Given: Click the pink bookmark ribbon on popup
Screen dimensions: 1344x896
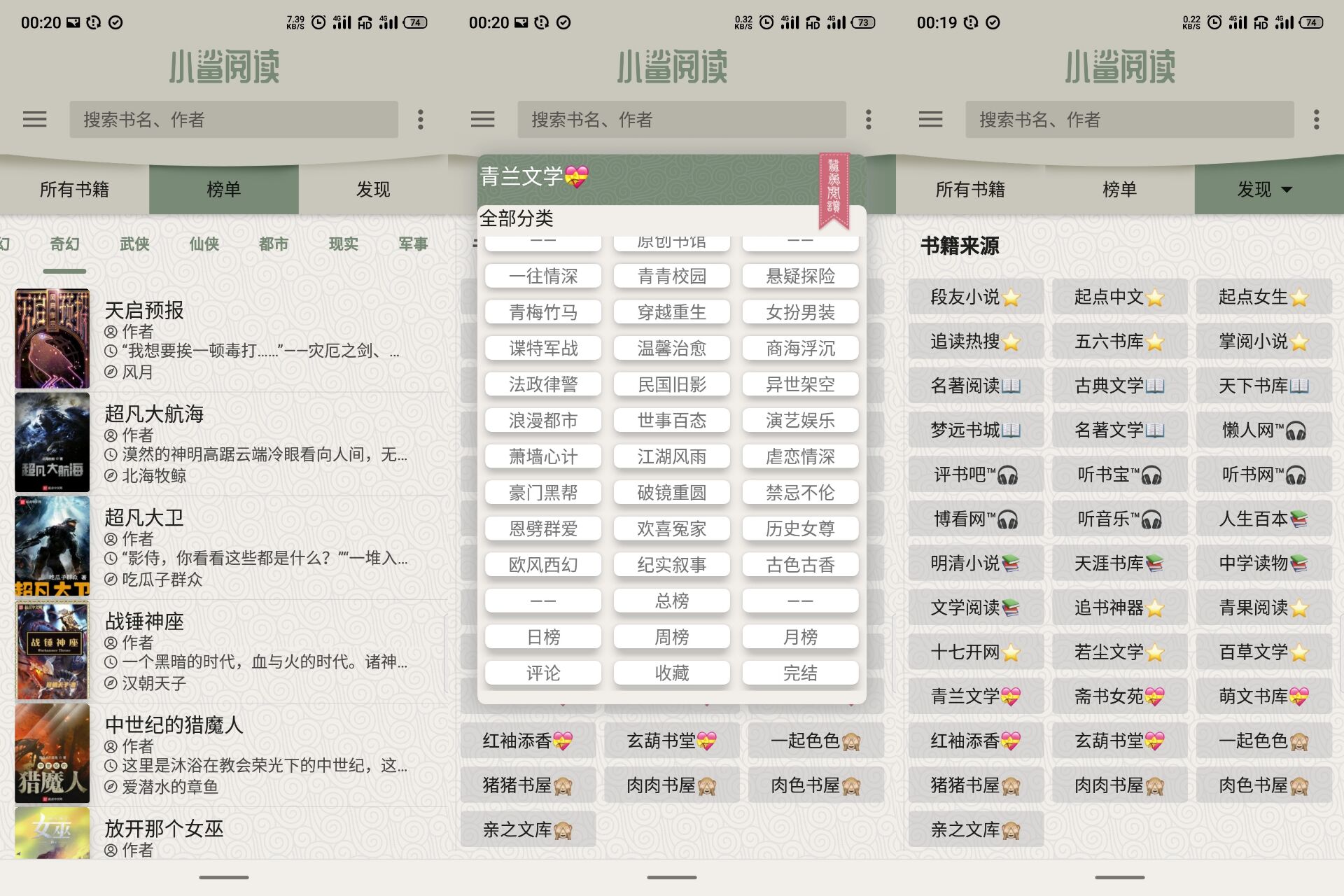Looking at the screenshot, I should click(x=834, y=190).
